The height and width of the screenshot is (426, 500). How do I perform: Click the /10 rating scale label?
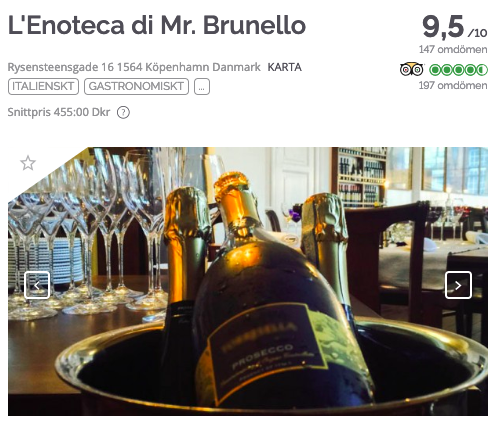(x=477, y=33)
